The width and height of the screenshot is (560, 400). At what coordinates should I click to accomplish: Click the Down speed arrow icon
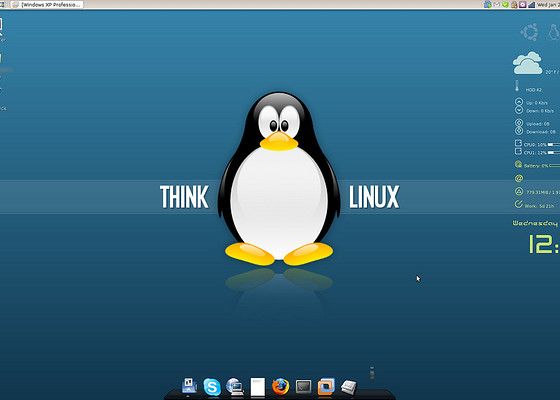point(519,110)
